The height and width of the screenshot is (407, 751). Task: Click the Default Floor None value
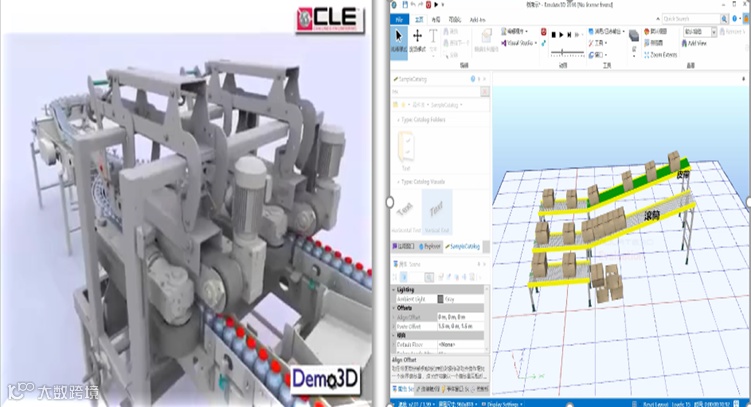coord(460,344)
